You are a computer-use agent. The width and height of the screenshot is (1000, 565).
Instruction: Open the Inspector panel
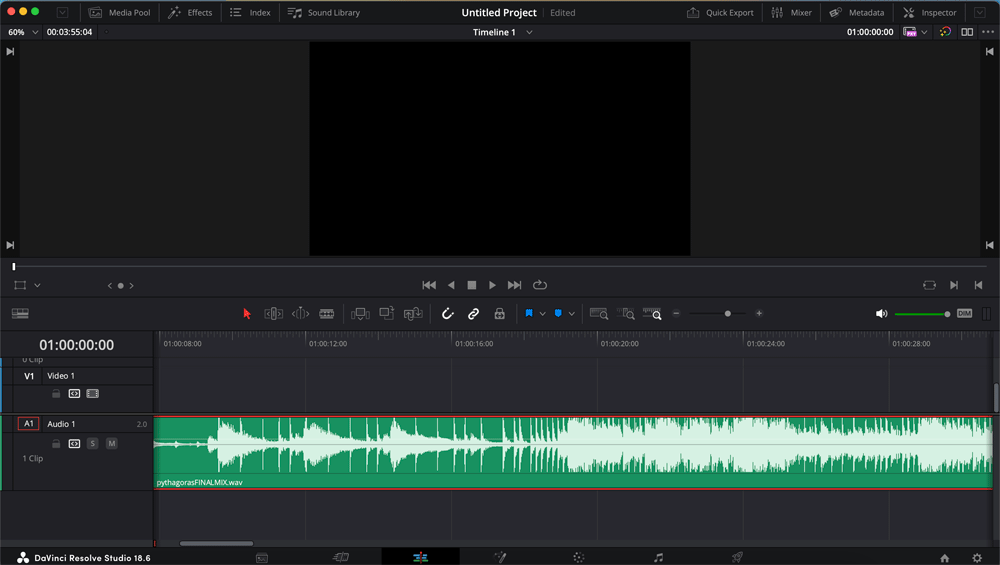pyautogui.click(x=929, y=13)
